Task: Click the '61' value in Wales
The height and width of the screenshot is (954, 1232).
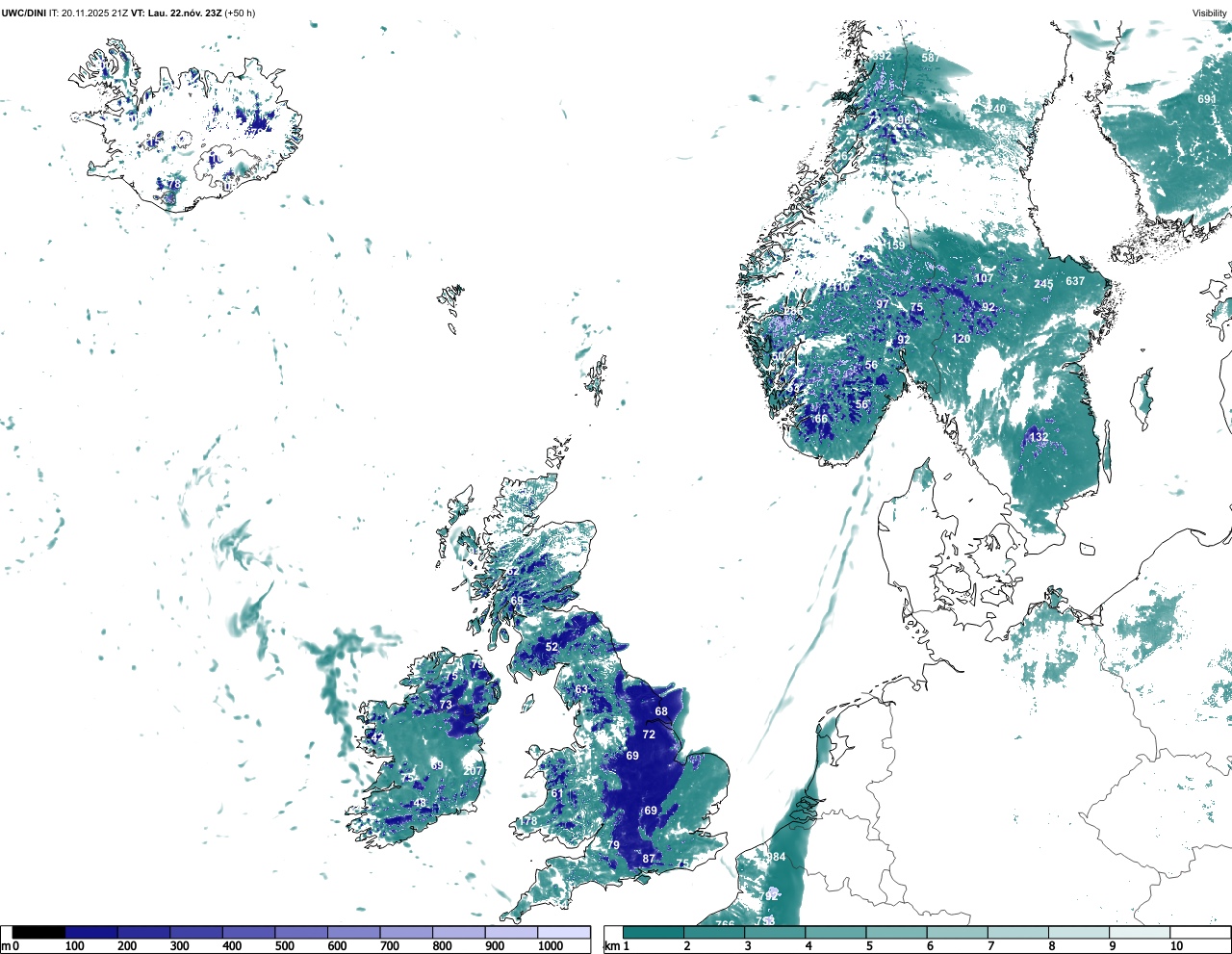Action: pos(556,794)
